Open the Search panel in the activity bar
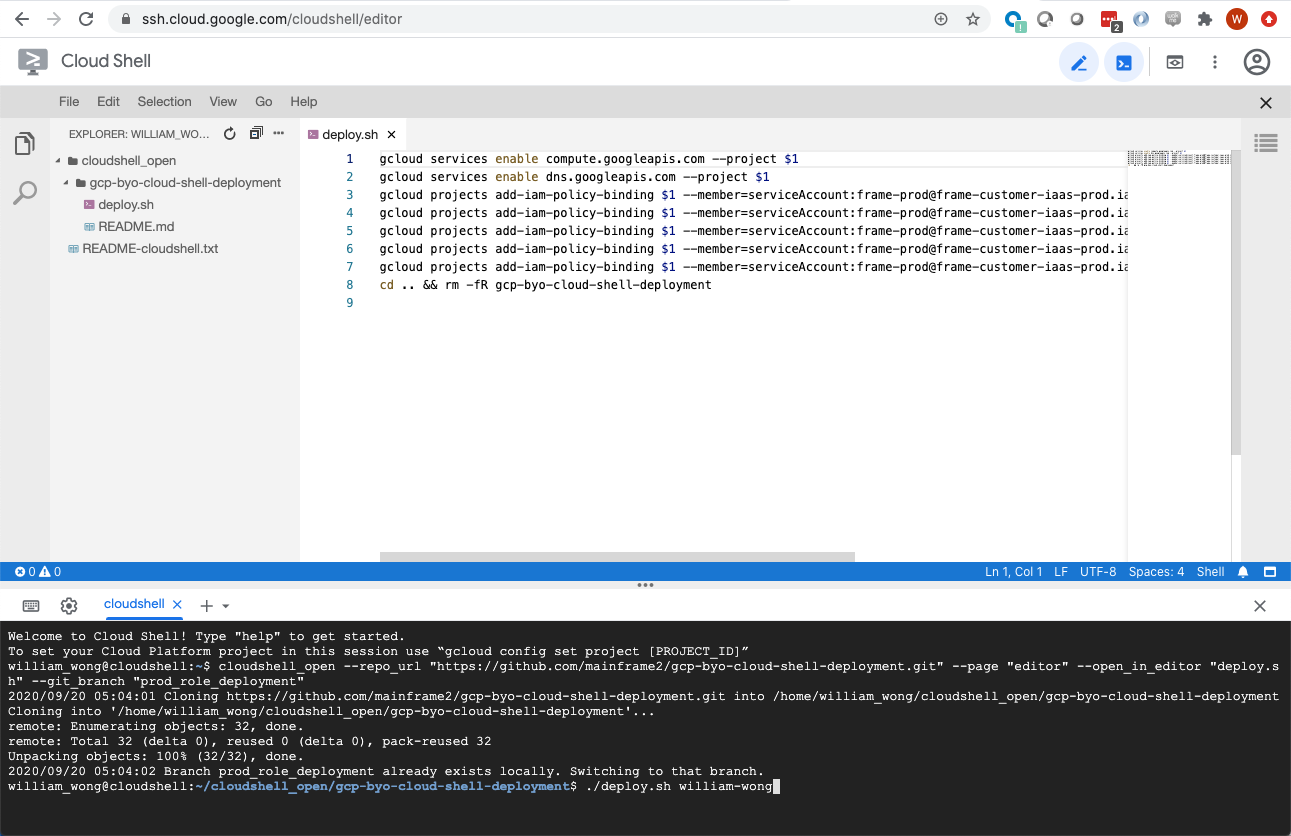Viewport: 1291px width, 836px height. (24, 193)
